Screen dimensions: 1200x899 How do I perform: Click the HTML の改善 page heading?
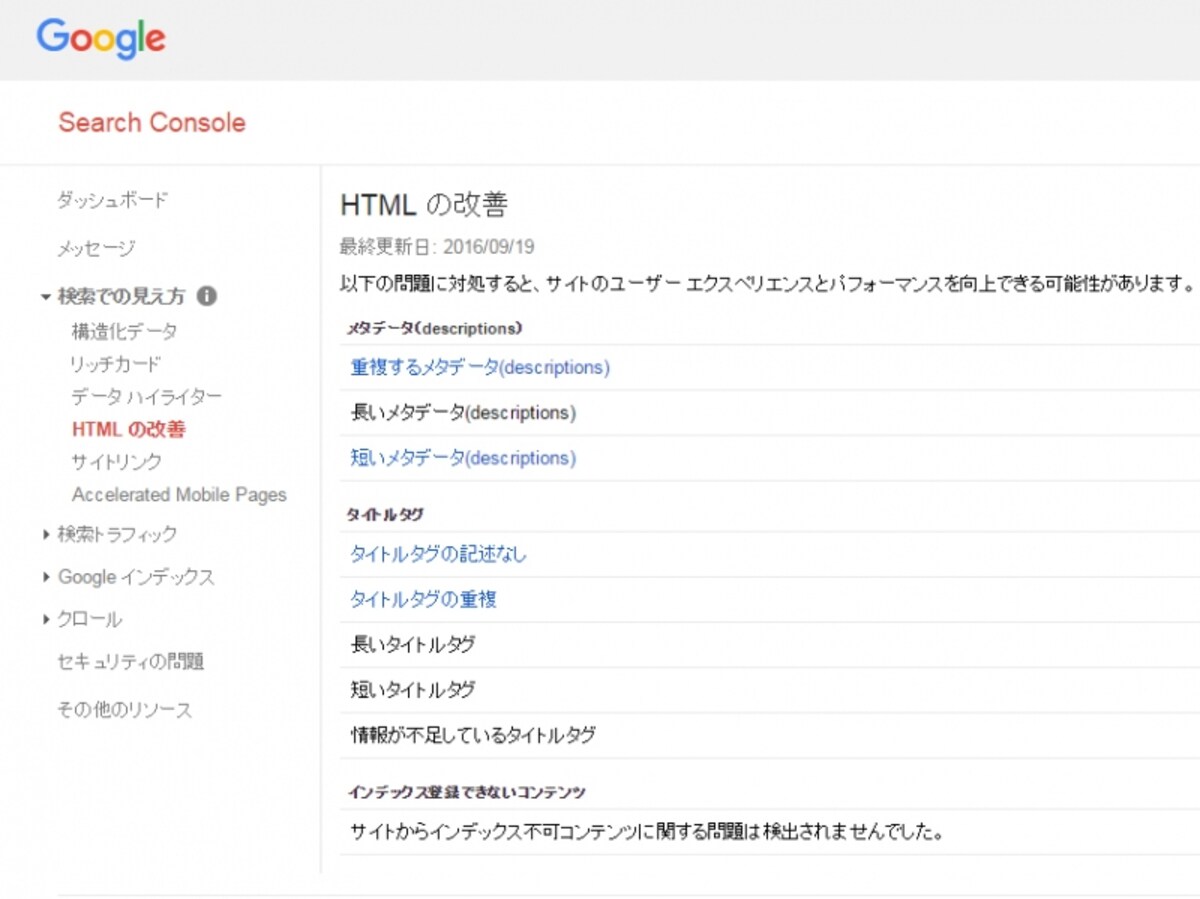click(x=424, y=205)
